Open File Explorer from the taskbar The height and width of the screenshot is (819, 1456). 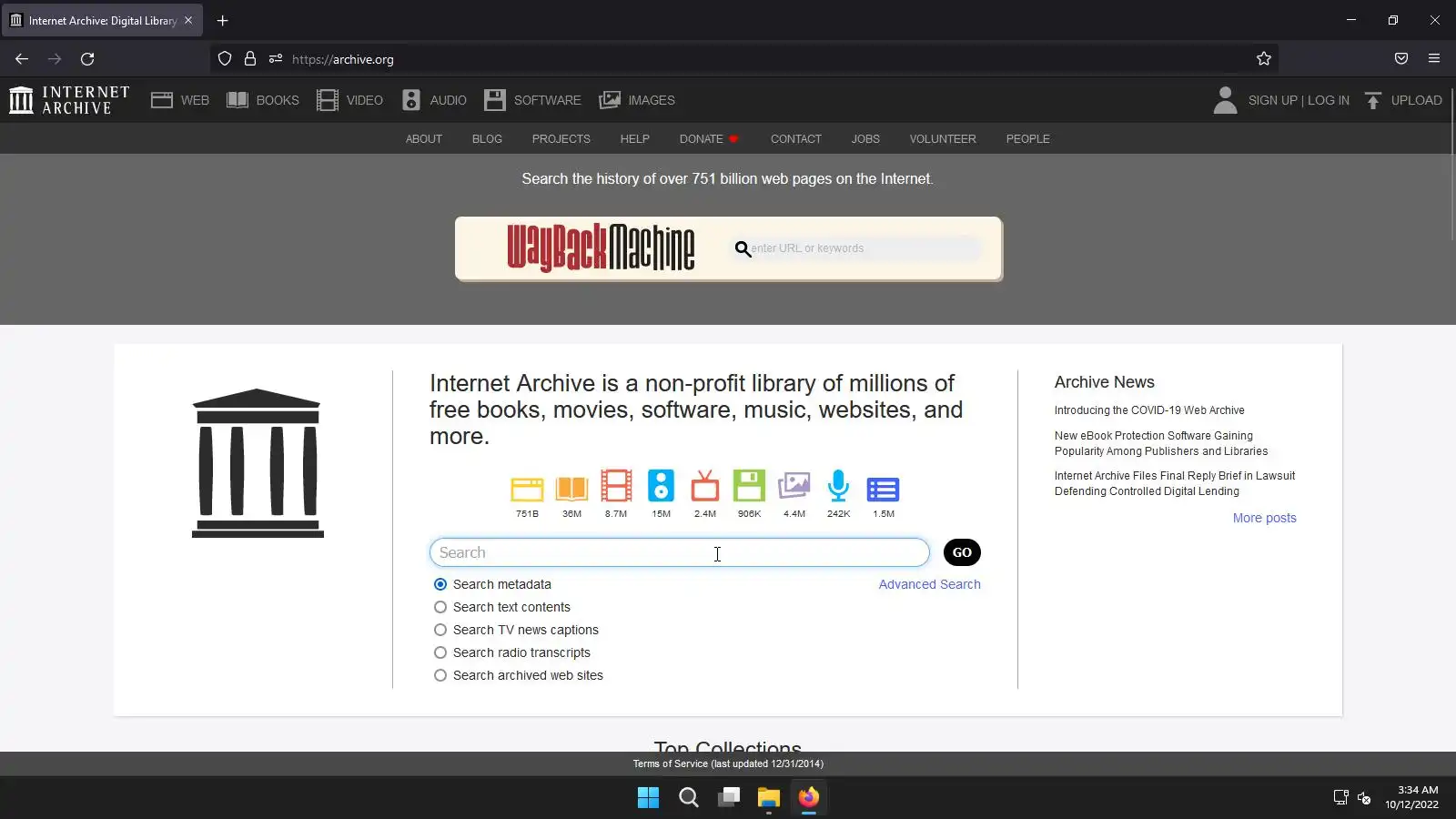click(x=769, y=798)
